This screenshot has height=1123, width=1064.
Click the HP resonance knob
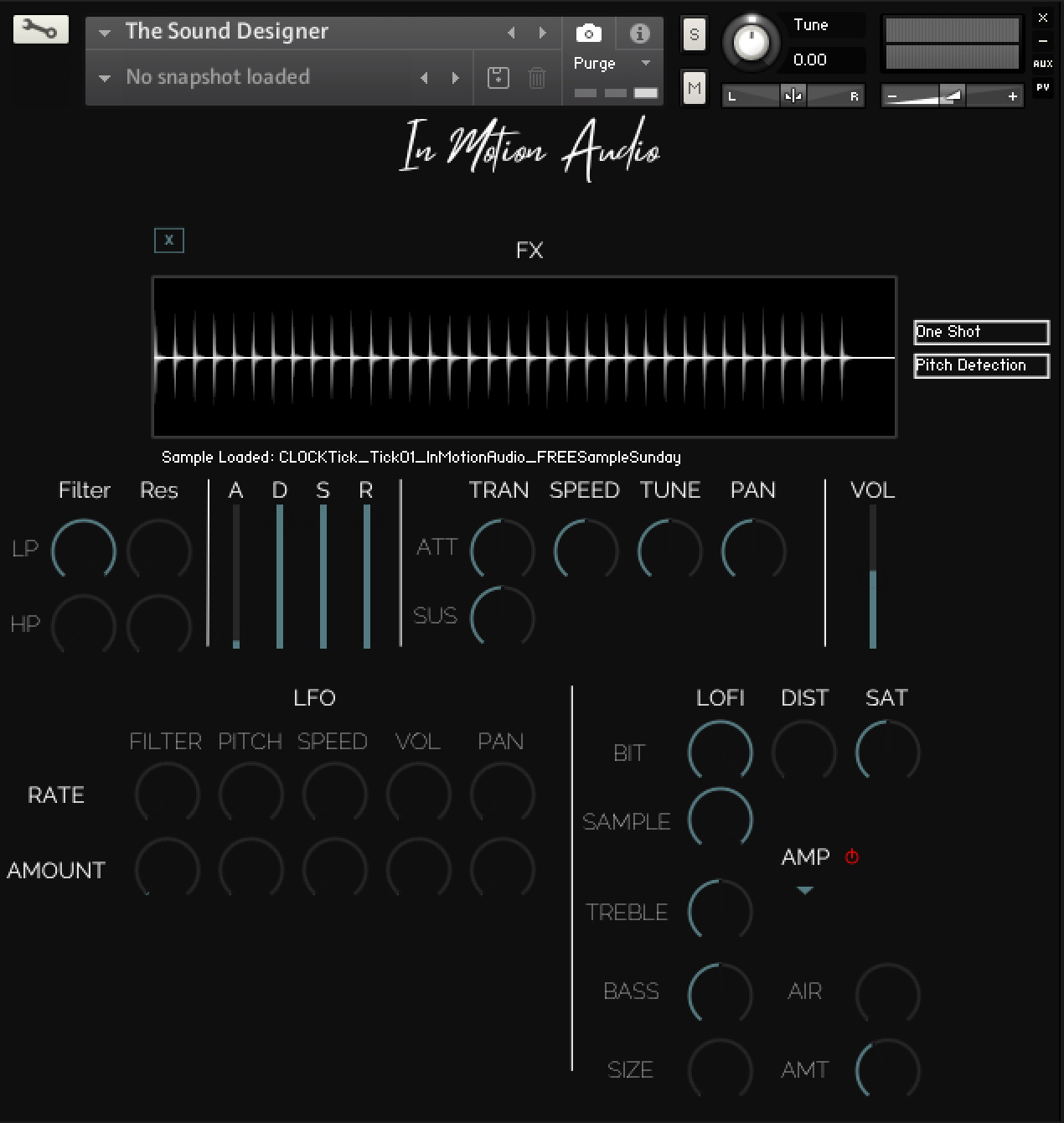[159, 625]
